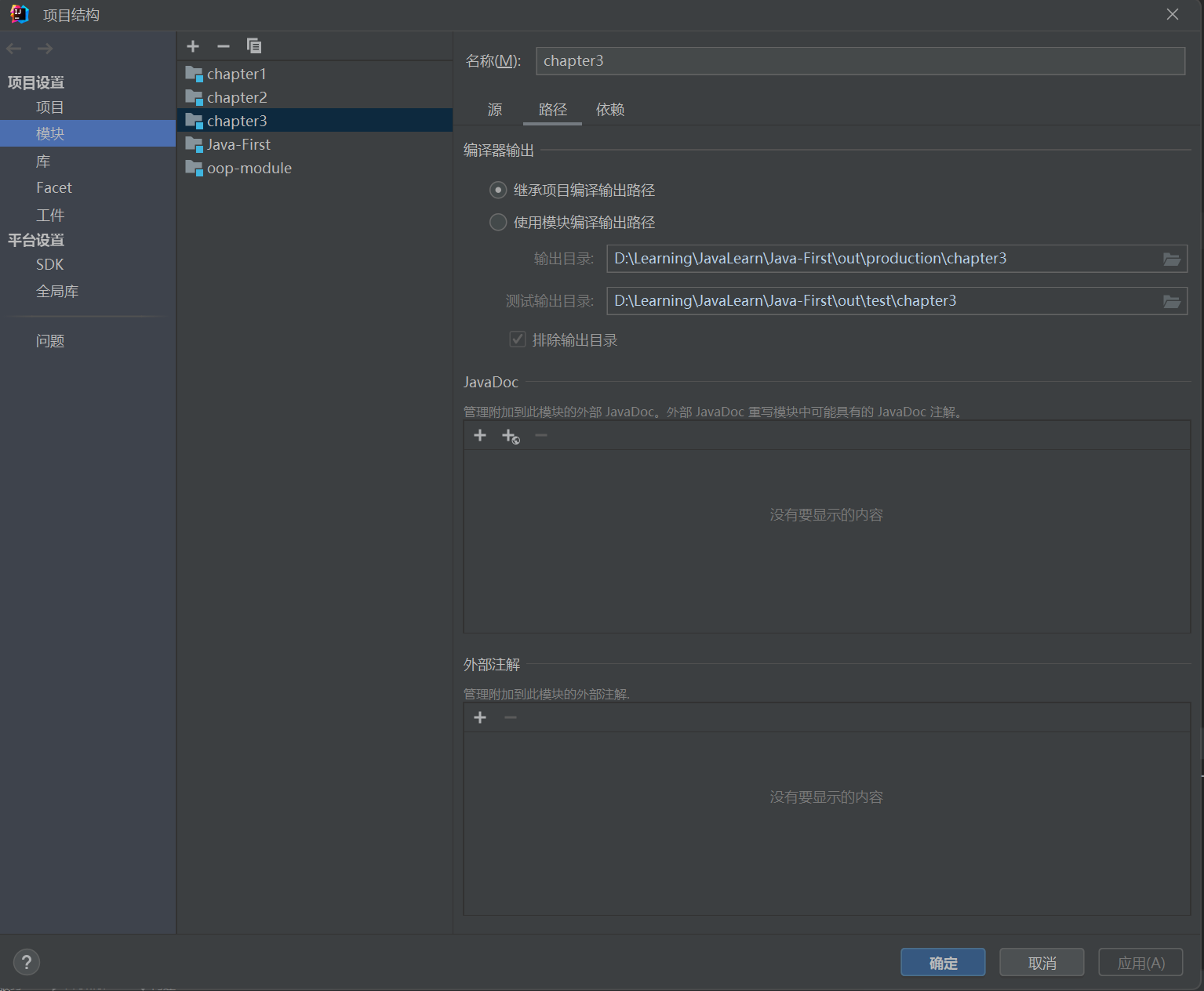Toggle the exclude output directories checkbox

(x=518, y=339)
